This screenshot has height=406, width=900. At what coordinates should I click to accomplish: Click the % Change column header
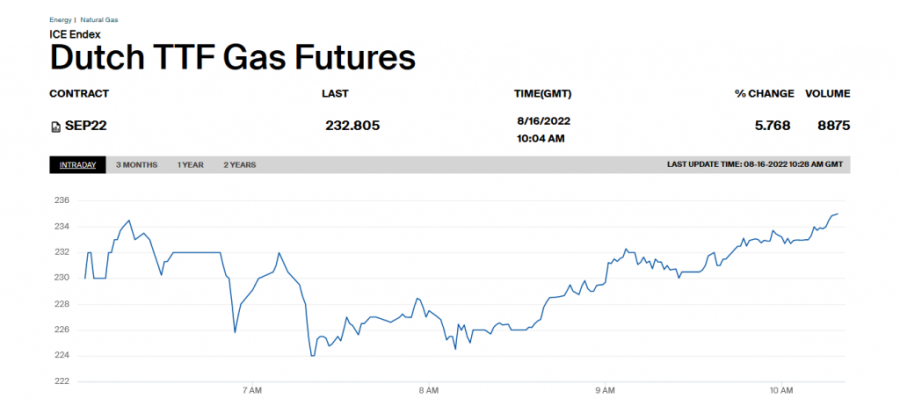click(764, 94)
